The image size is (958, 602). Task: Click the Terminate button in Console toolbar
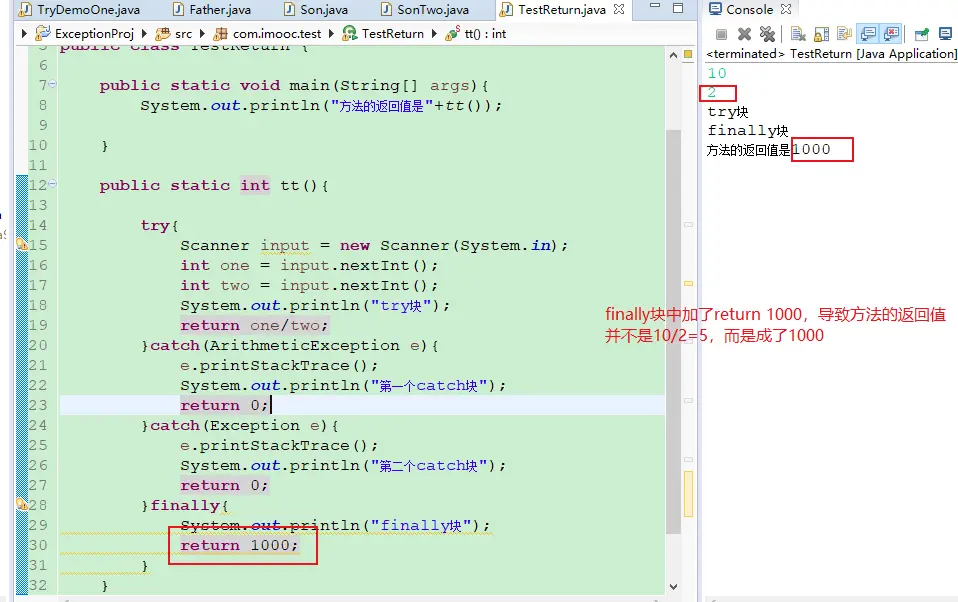(721, 35)
